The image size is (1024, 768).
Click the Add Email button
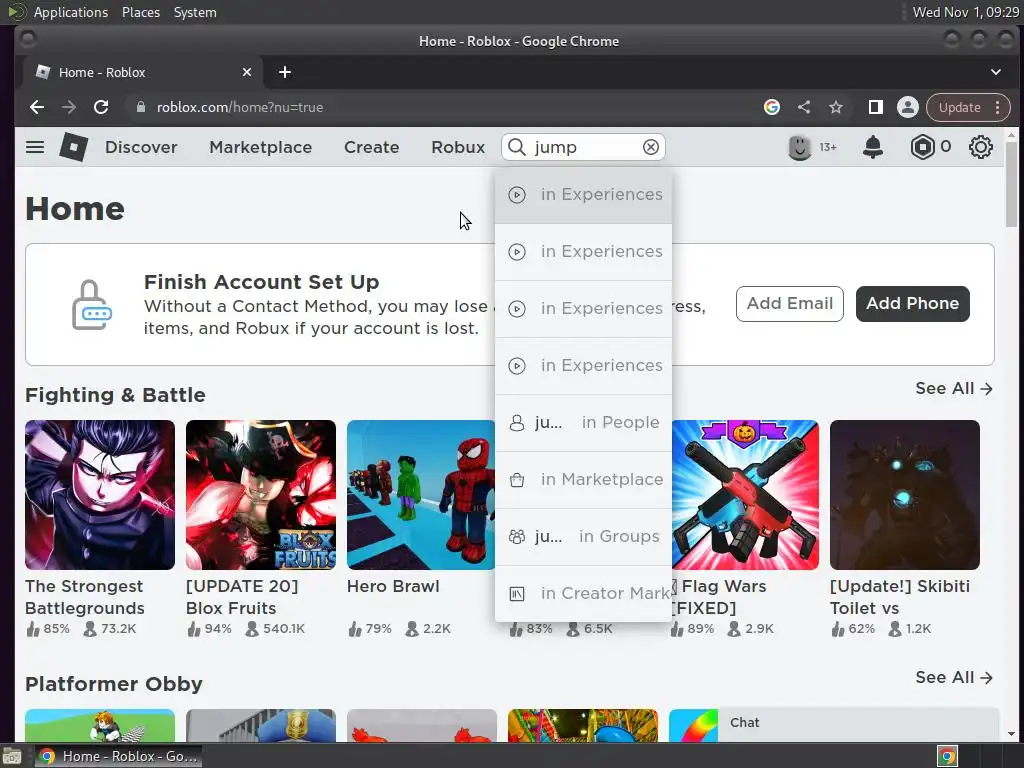click(790, 304)
